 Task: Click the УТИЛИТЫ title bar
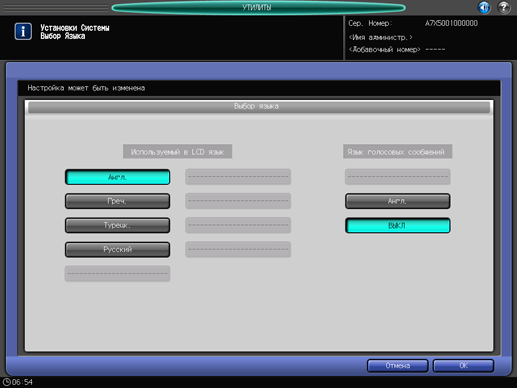[x=258, y=7]
